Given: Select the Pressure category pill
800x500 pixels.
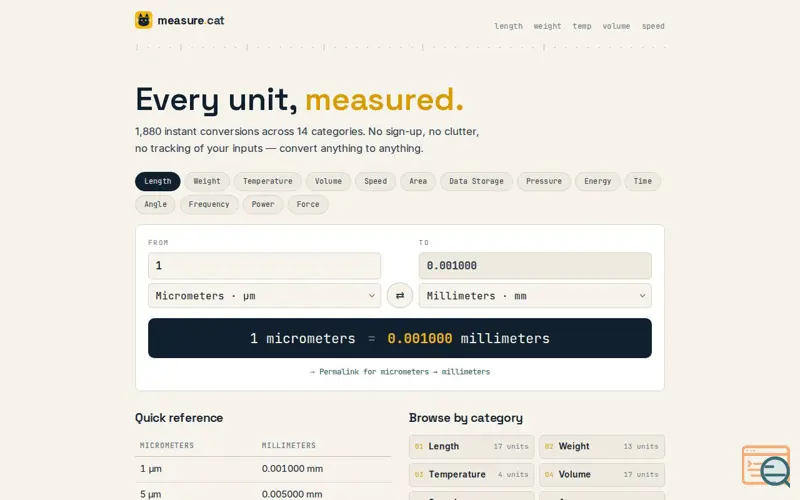Looking at the screenshot, I should point(543,181).
